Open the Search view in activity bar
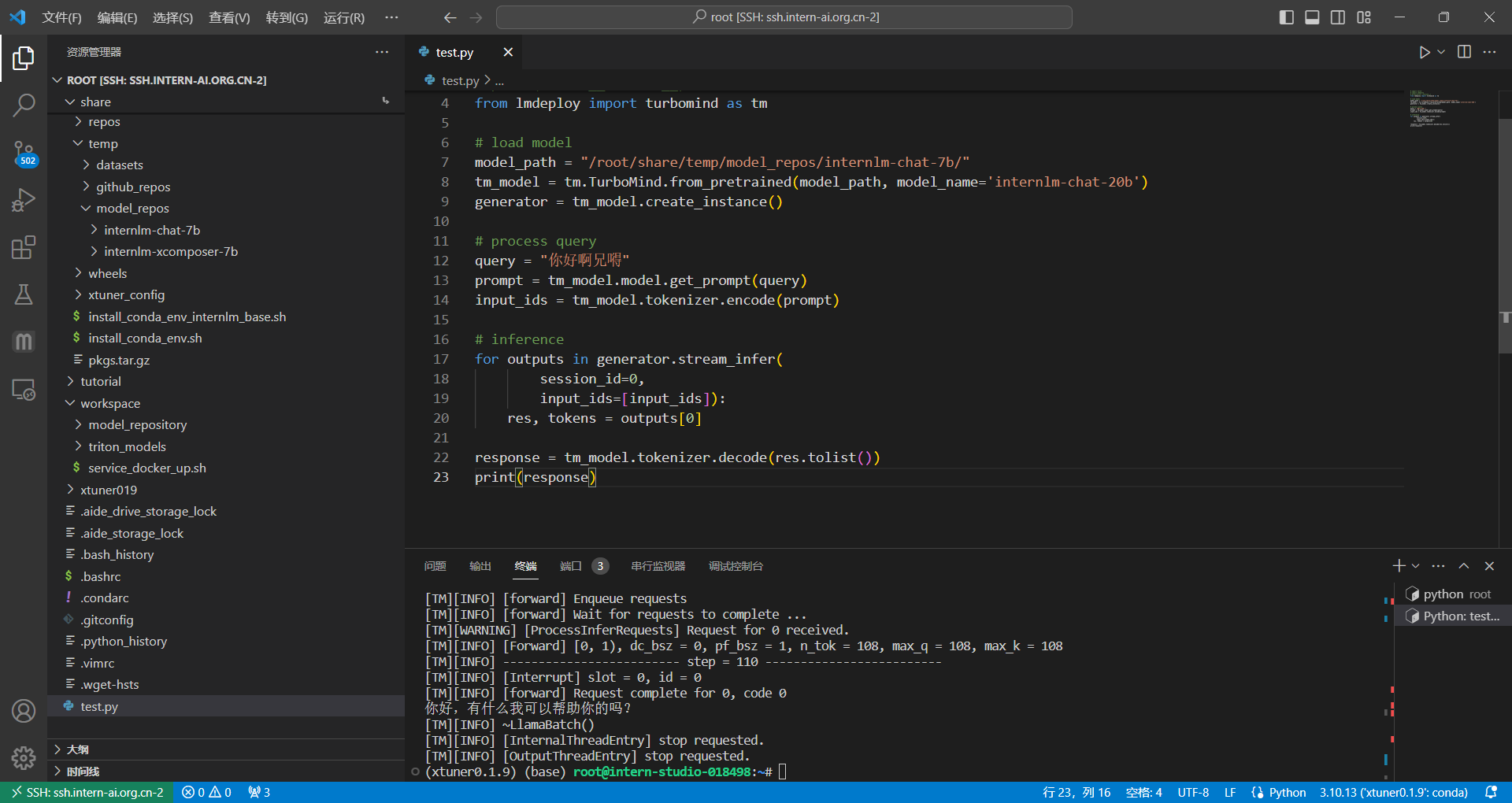 pos(24,105)
